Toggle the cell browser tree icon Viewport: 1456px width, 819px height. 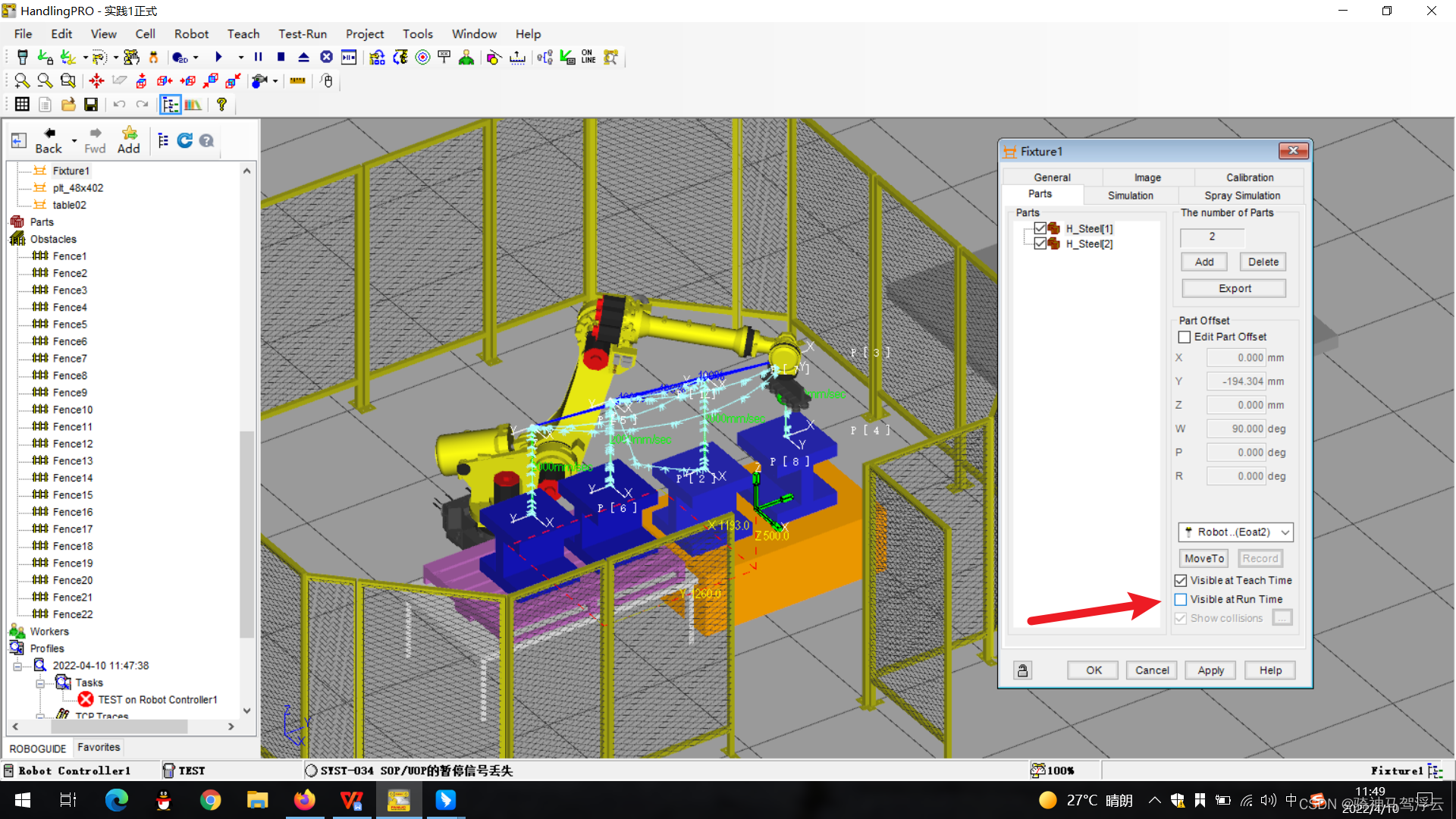pyautogui.click(x=170, y=105)
